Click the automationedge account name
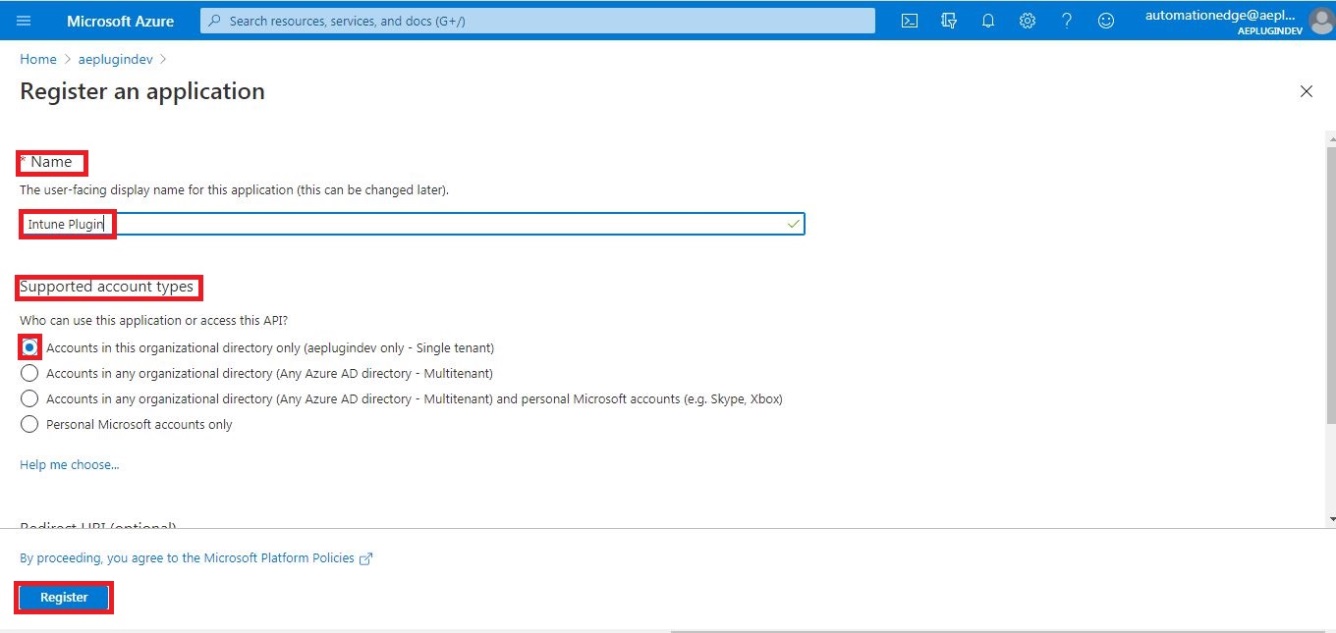The width and height of the screenshot is (1336, 633). [1220, 15]
